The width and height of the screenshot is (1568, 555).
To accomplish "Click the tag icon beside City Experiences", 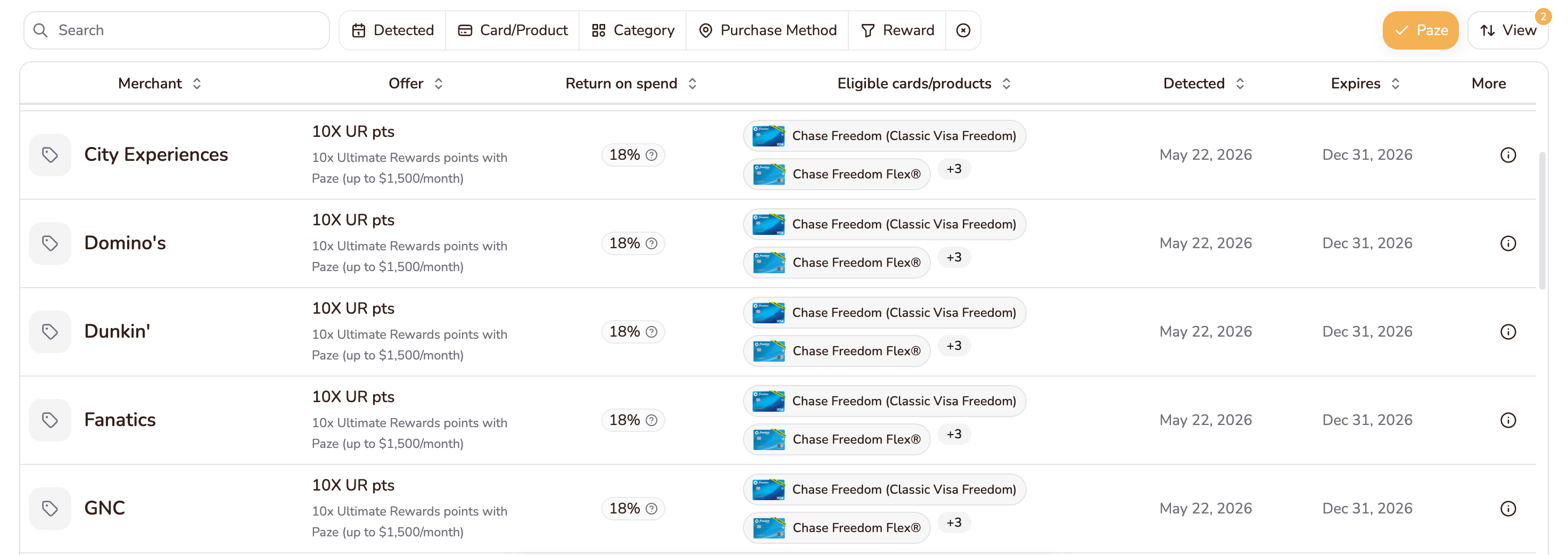I will (50, 155).
